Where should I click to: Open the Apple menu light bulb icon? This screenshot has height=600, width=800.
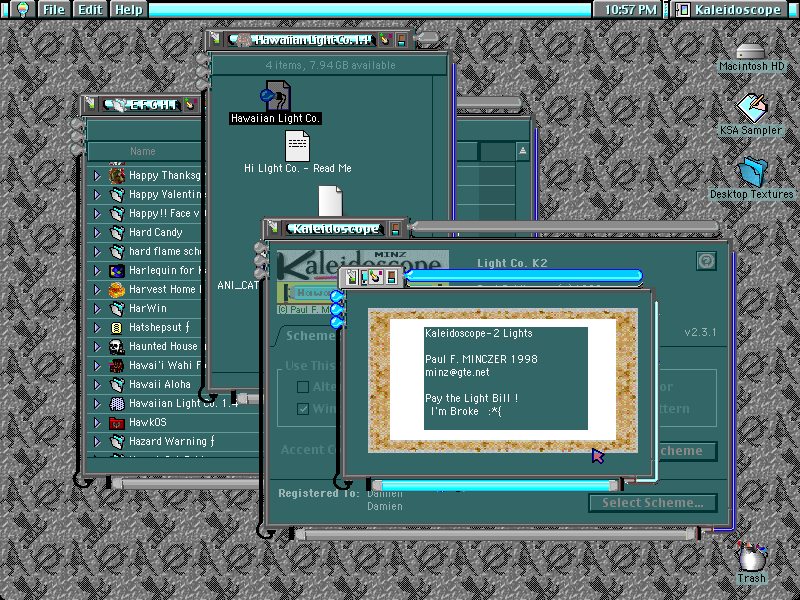[22, 9]
